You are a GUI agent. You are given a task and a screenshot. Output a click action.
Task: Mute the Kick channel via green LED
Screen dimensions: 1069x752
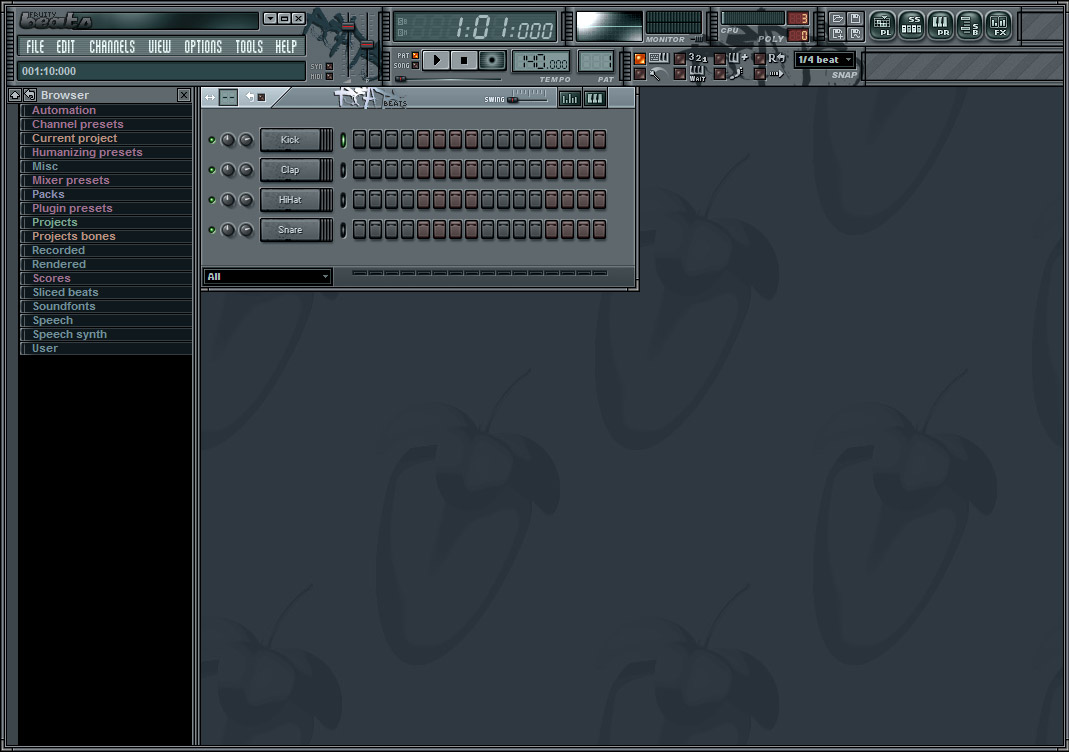[x=212, y=140]
